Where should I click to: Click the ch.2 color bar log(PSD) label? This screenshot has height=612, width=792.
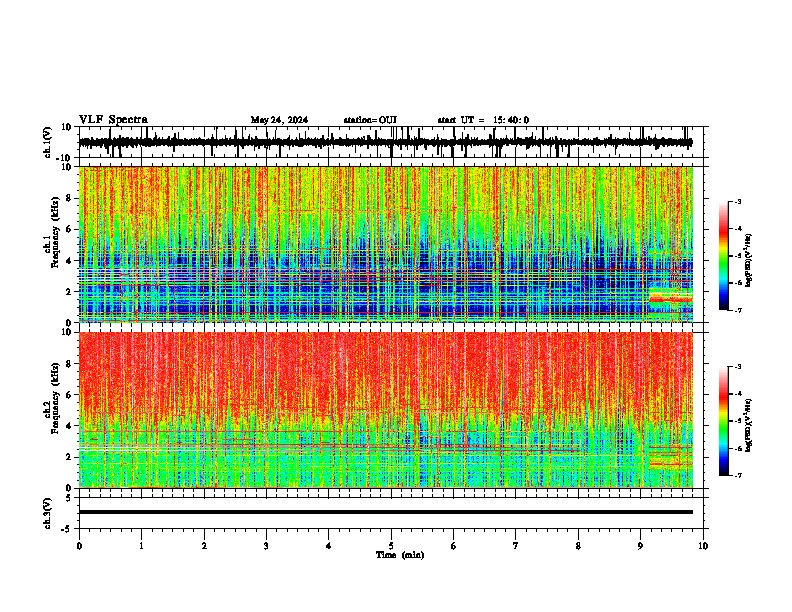749,425
